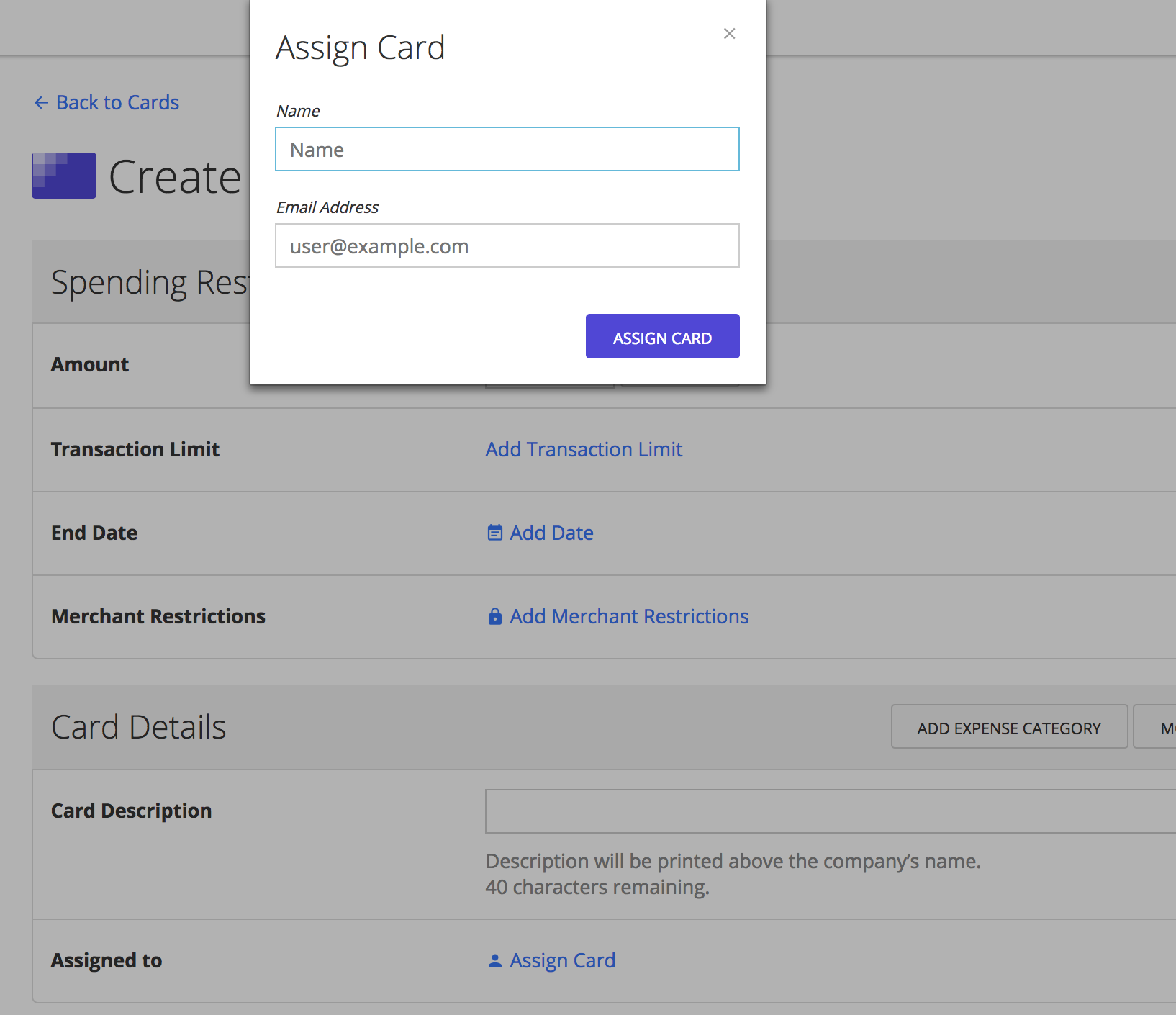
Task: Click the lock icon beside Add Merchant Restrictions
Action: point(494,617)
